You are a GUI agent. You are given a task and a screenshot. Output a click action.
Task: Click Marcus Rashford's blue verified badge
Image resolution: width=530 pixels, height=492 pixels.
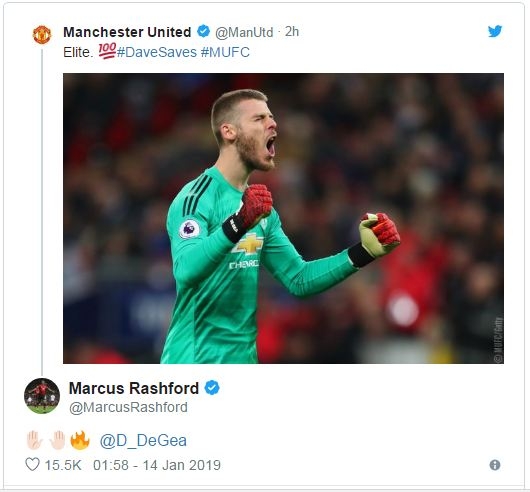pos(212,388)
